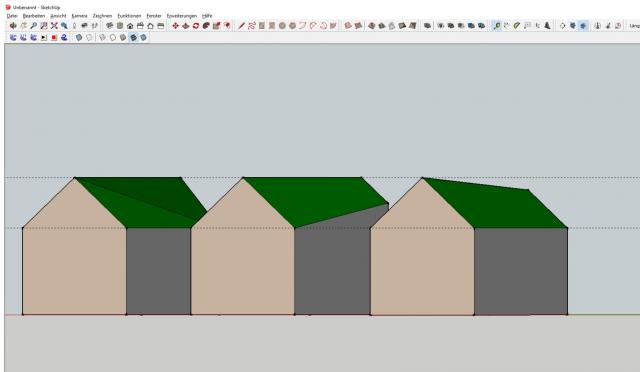Open the Kamera menu

(x=79, y=16)
